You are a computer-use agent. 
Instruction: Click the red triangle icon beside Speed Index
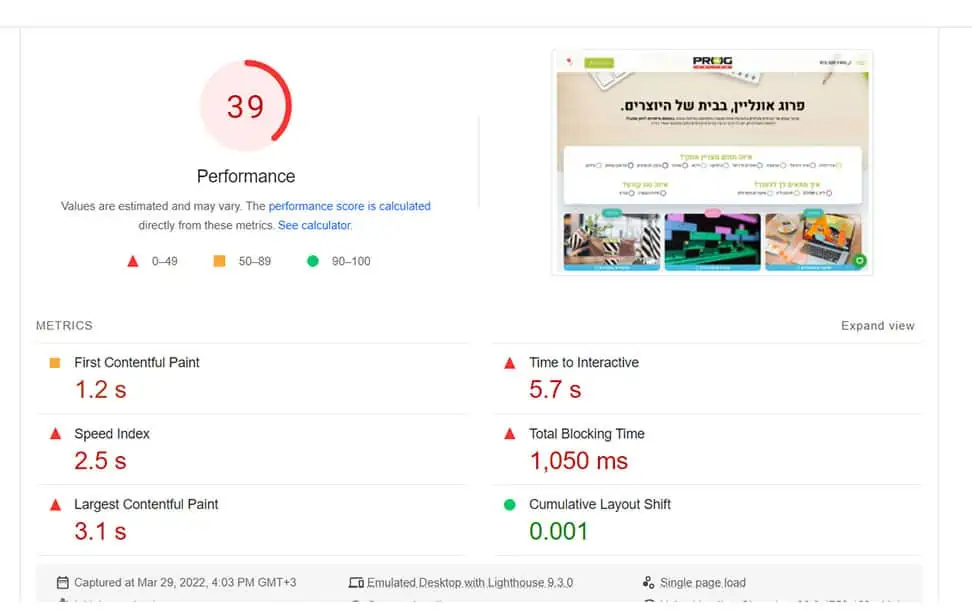(55, 434)
